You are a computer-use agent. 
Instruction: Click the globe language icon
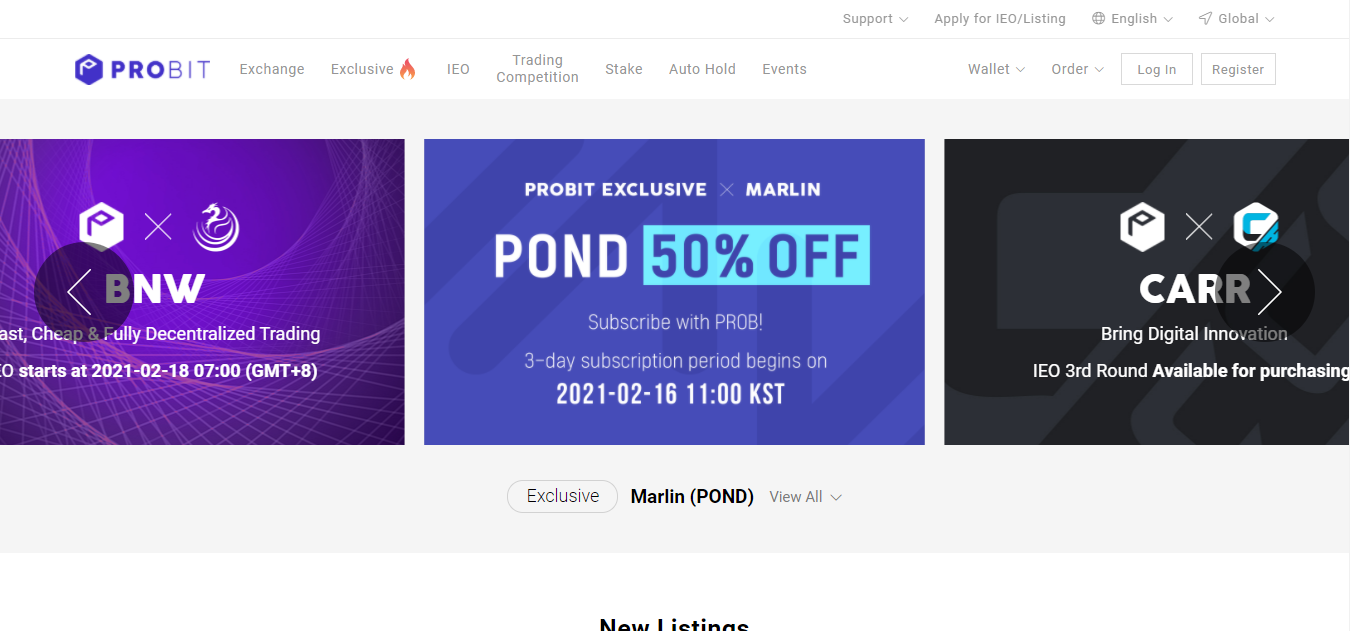pyautogui.click(x=1099, y=19)
